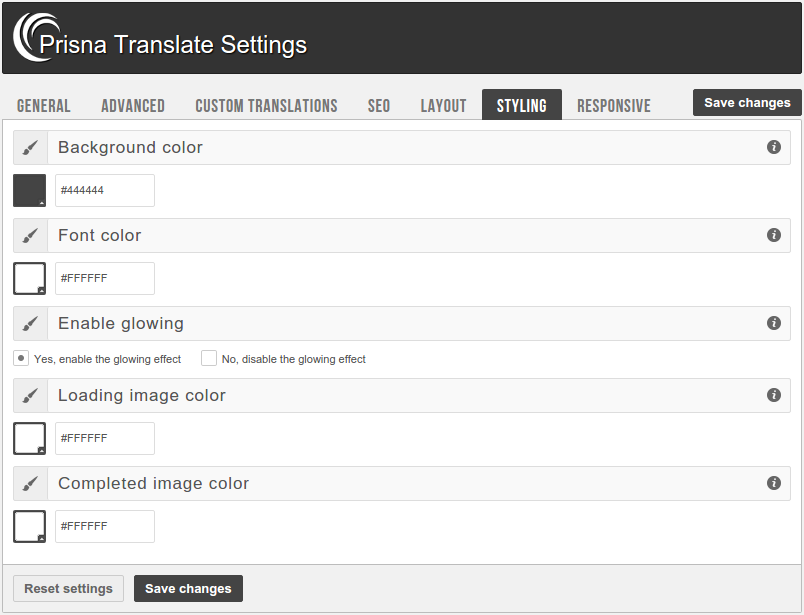The image size is (804, 615).
Task: Click the top Save changes button
Action: click(747, 103)
